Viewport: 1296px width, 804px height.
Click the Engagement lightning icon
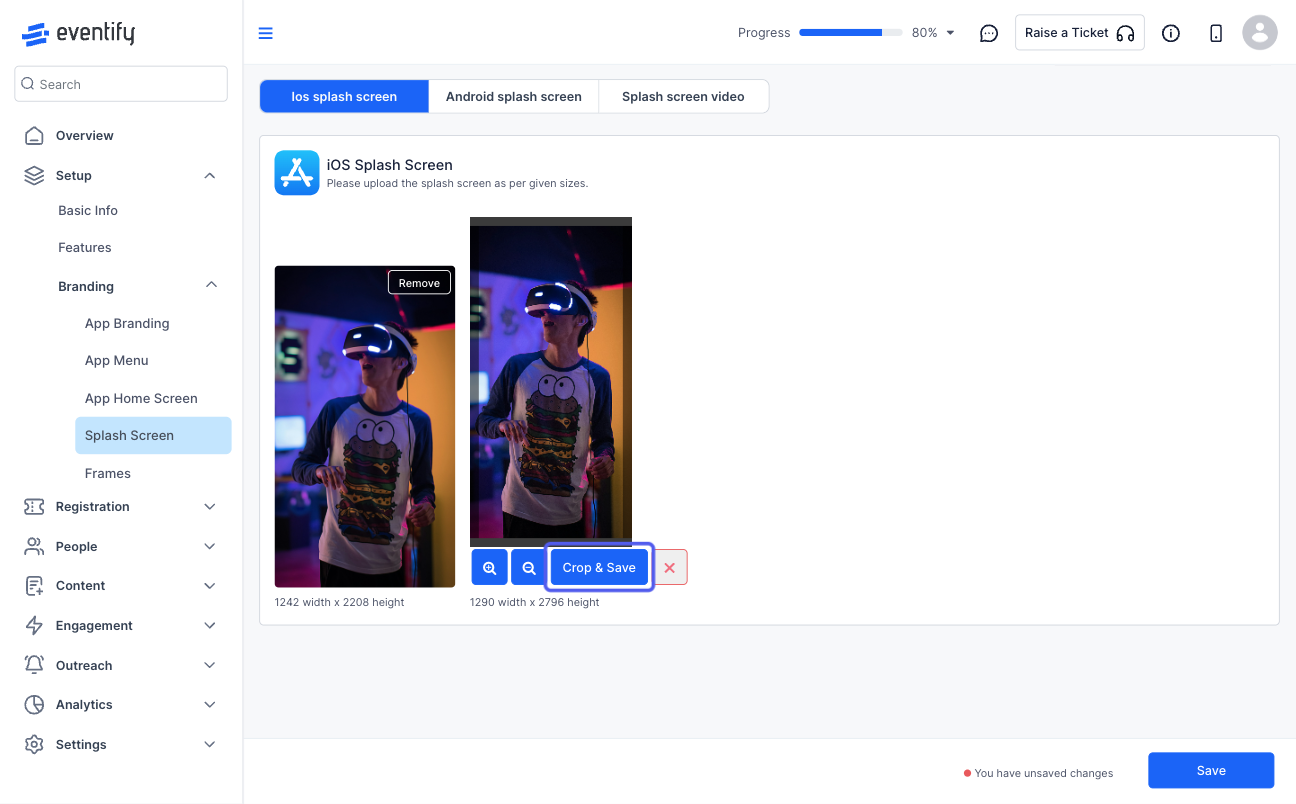pyautogui.click(x=34, y=626)
